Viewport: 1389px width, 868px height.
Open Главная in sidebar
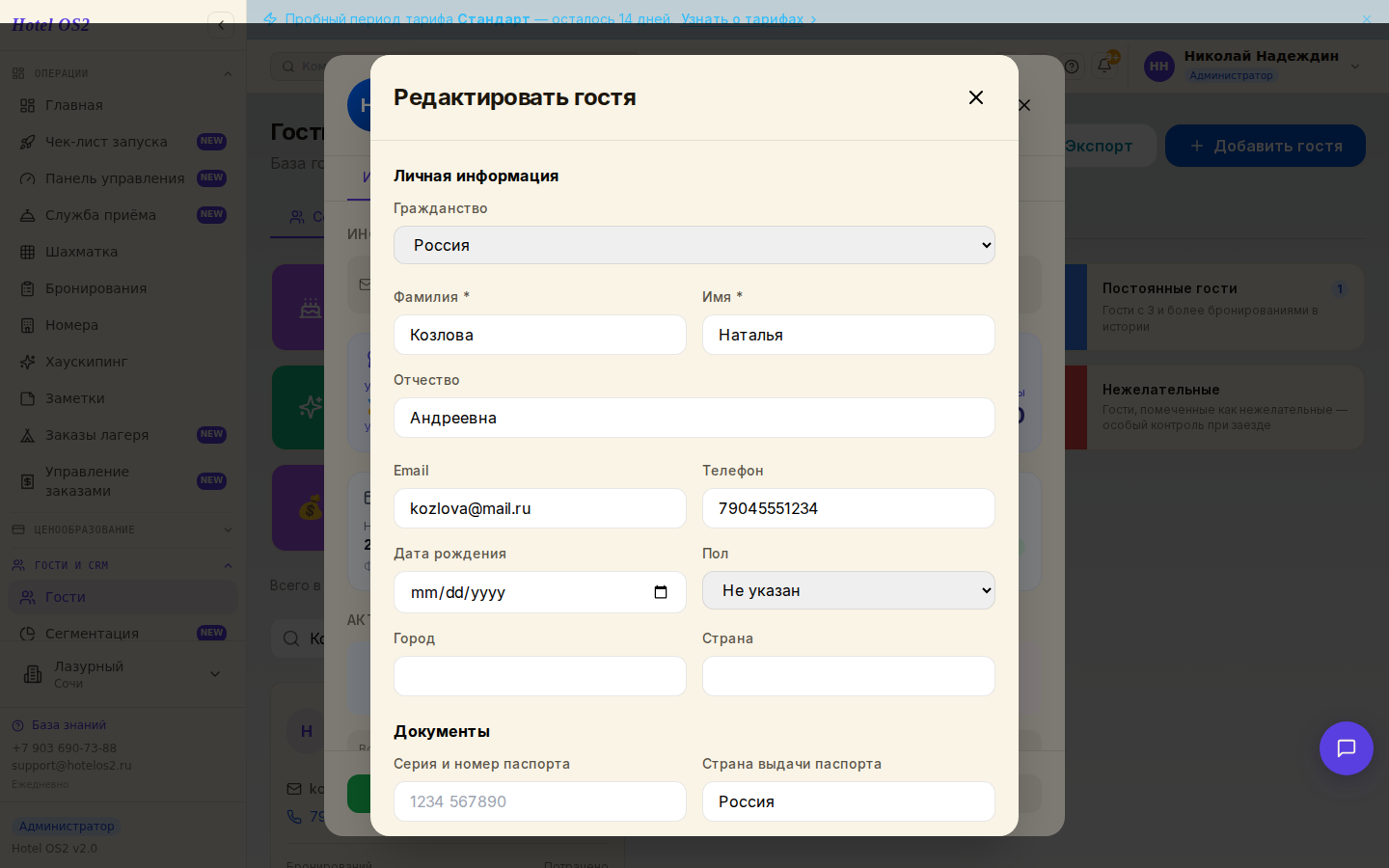[x=123, y=105]
